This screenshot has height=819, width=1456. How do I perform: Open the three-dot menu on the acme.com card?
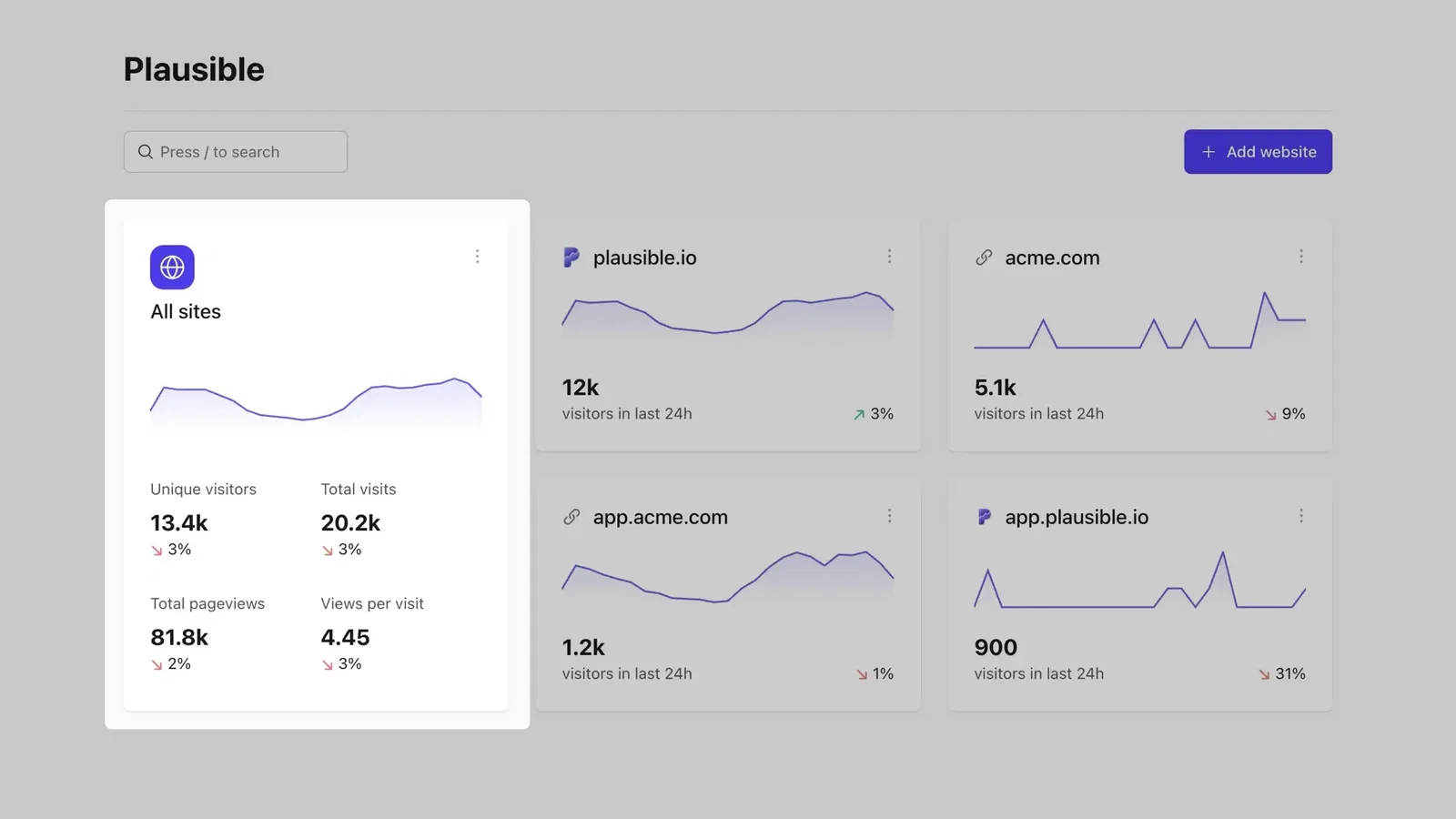tap(1301, 257)
